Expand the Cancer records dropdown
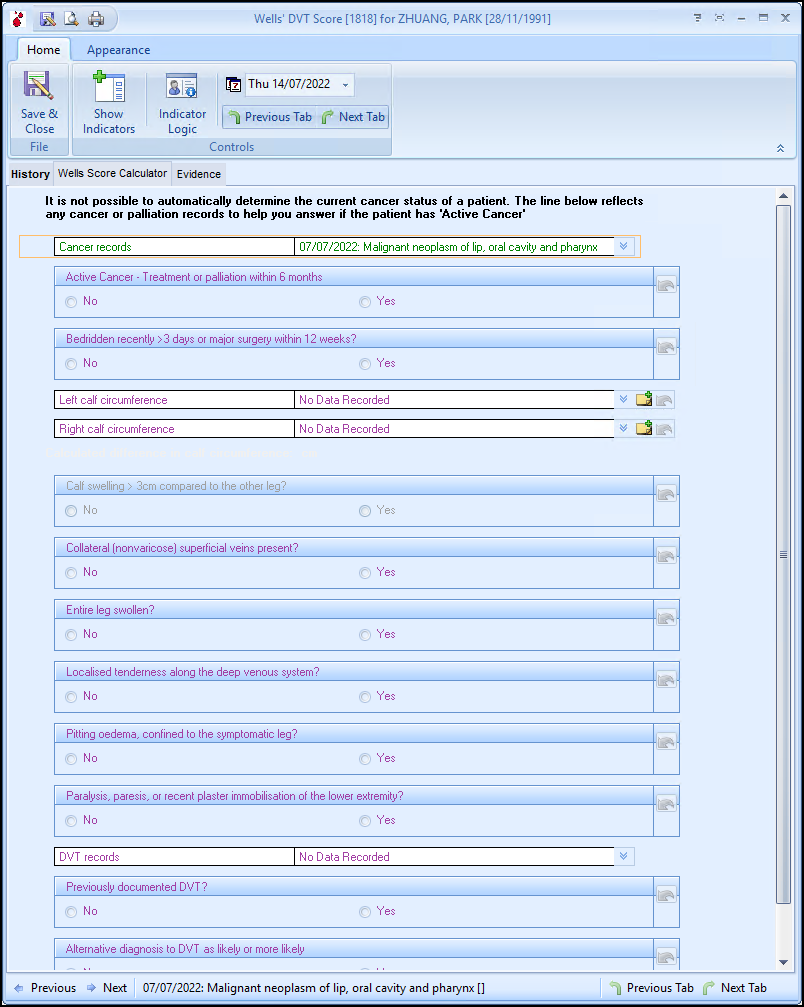The height and width of the screenshot is (1007, 804). click(x=622, y=246)
